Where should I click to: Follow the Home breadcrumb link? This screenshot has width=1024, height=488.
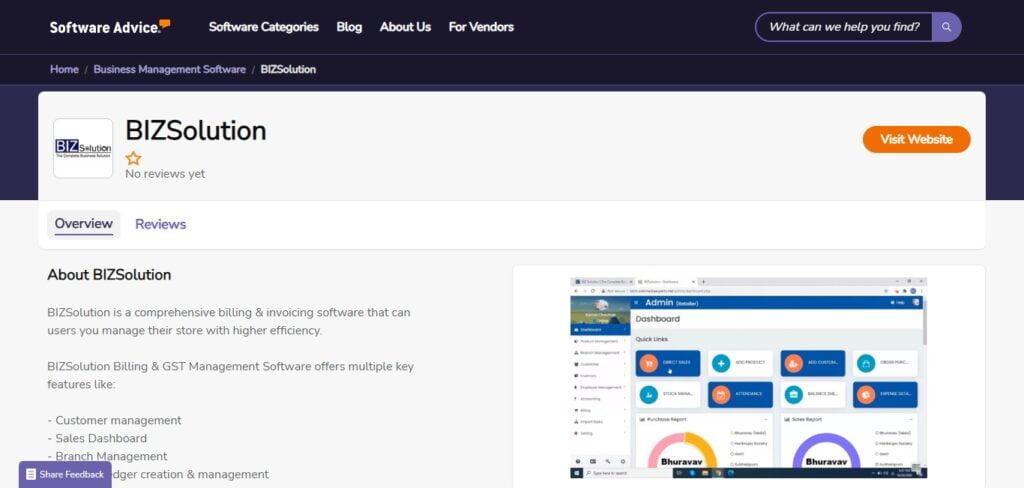pos(64,69)
